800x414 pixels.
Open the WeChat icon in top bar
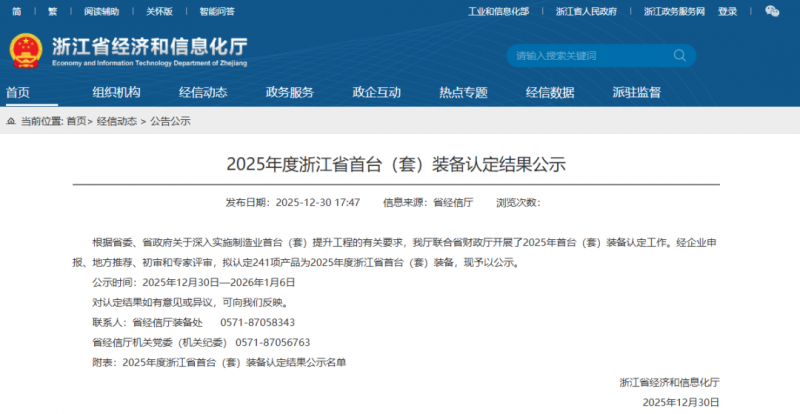772,11
